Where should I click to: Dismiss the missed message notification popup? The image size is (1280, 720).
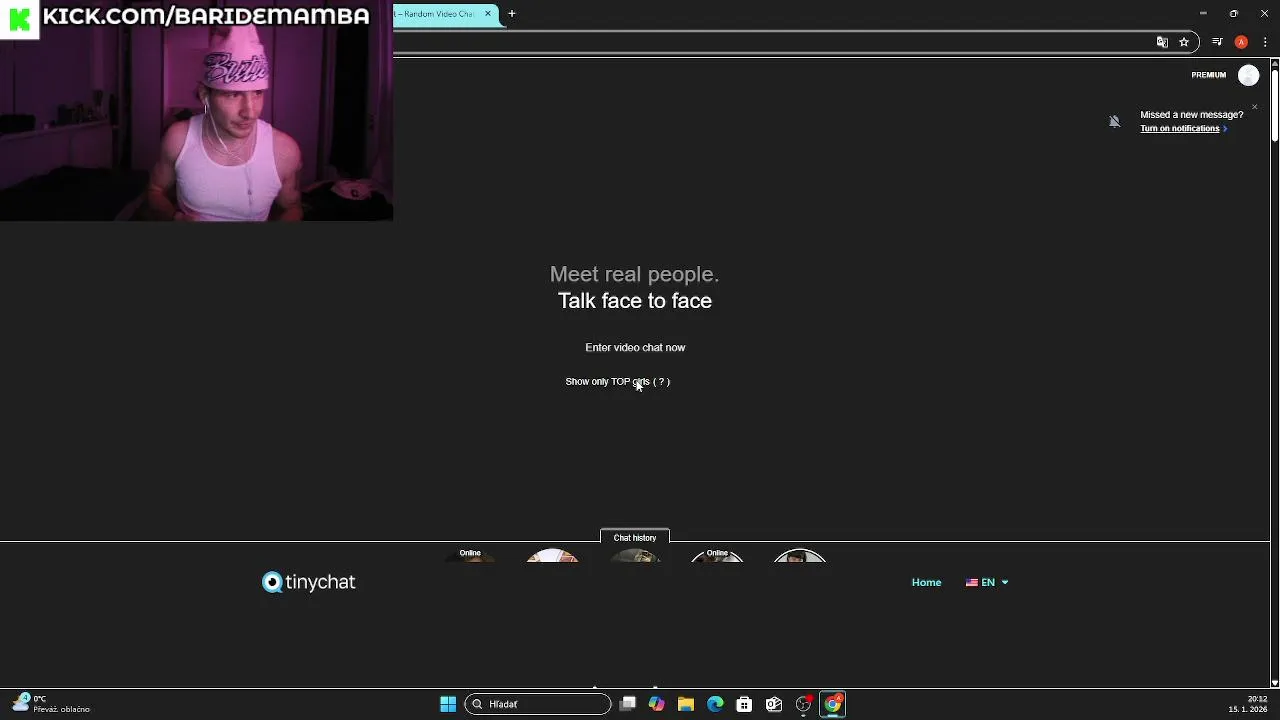pyautogui.click(x=1255, y=107)
